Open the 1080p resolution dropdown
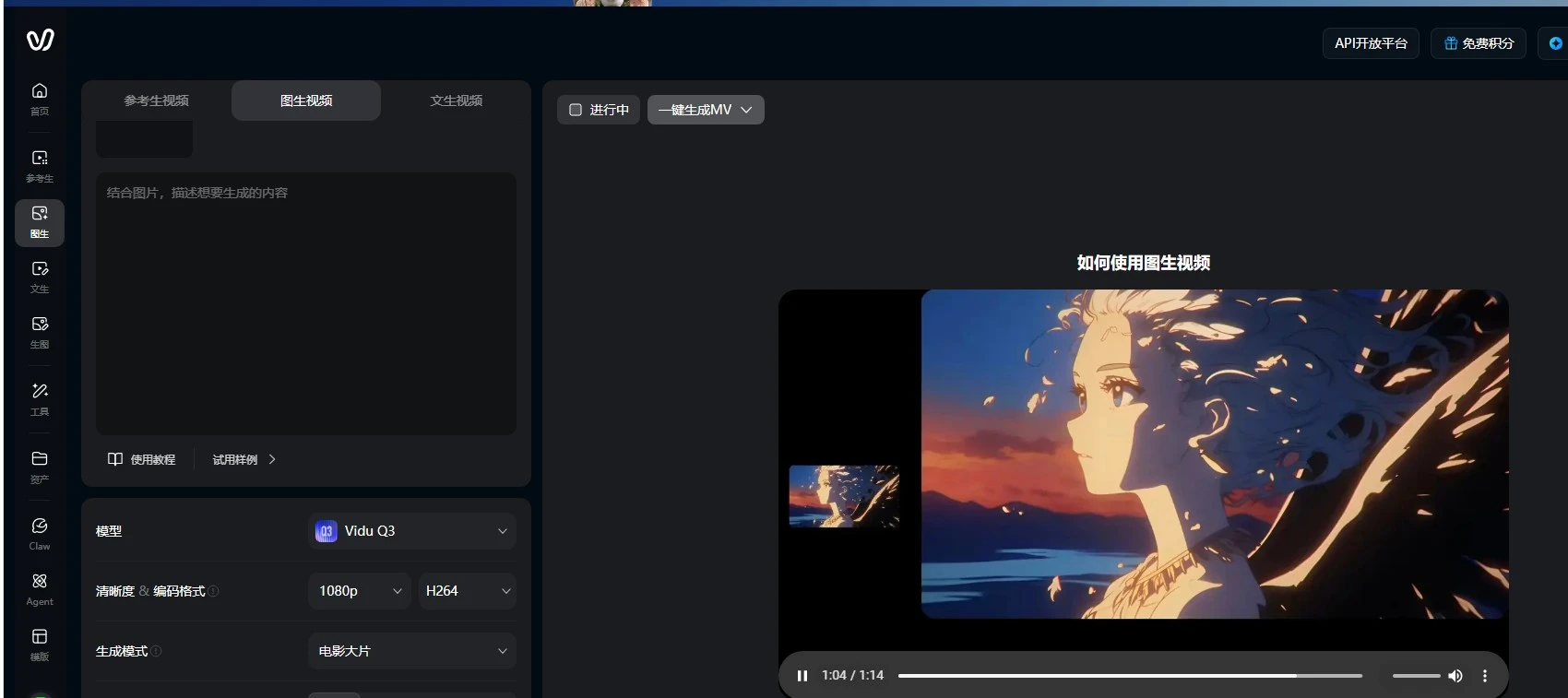The height and width of the screenshot is (698, 1568). (360, 591)
